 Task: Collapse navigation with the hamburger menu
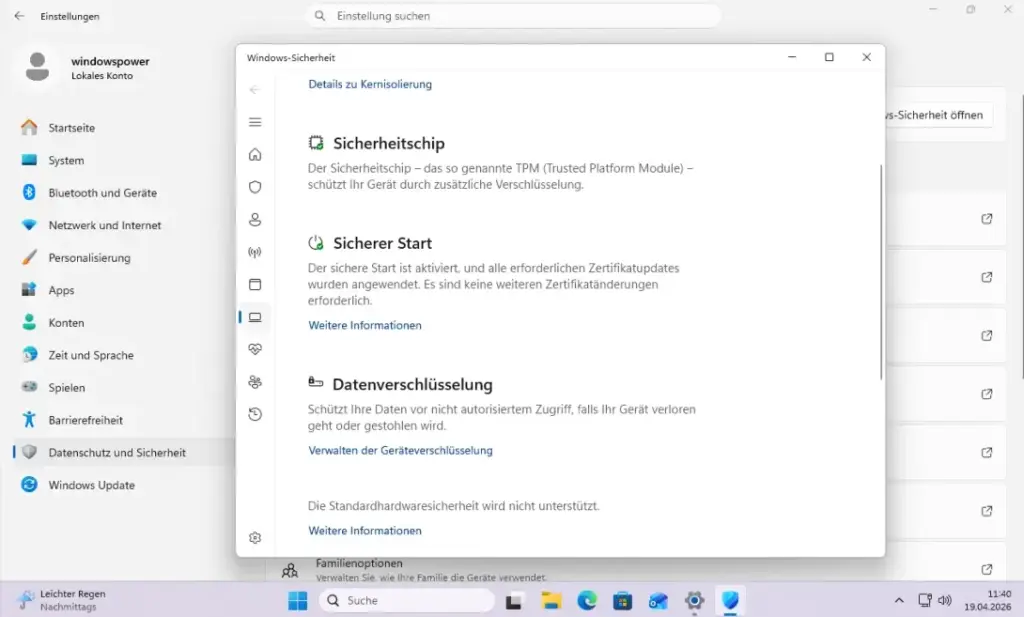[x=255, y=121]
